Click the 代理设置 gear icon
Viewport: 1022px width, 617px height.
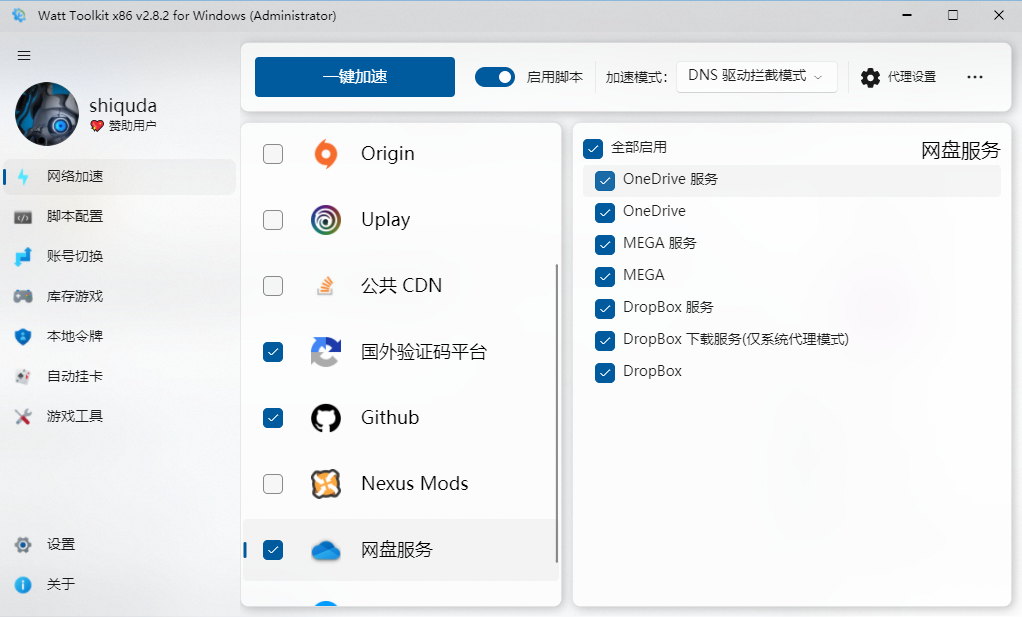pyautogui.click(x=870, y=78)
